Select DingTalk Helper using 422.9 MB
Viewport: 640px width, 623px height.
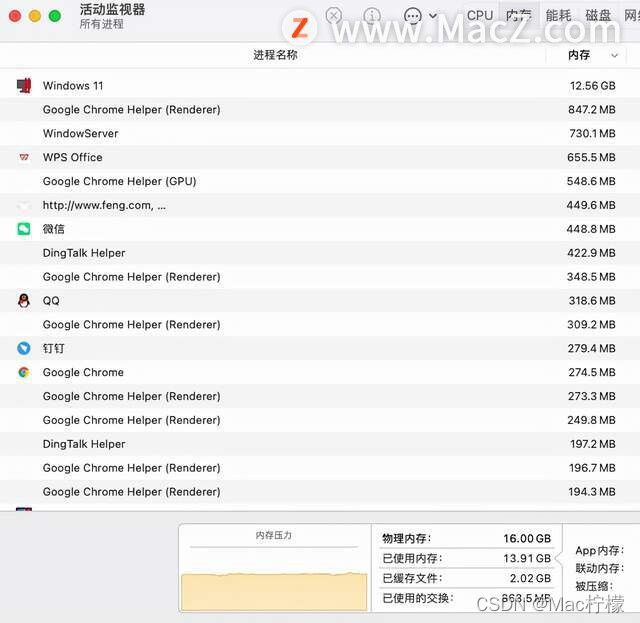click(x=320, y=253)
